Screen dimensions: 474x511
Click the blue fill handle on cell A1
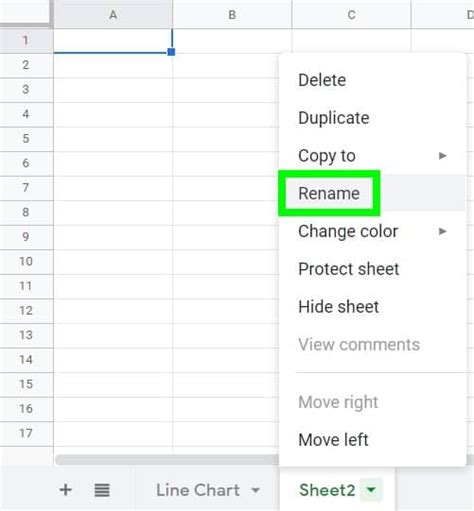click(x=171, y=52)
